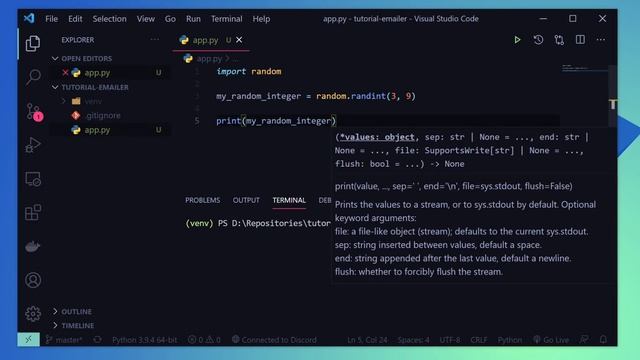640x360 pixels.
Task: Open Source Control view with badge
Action: point(33,111)
